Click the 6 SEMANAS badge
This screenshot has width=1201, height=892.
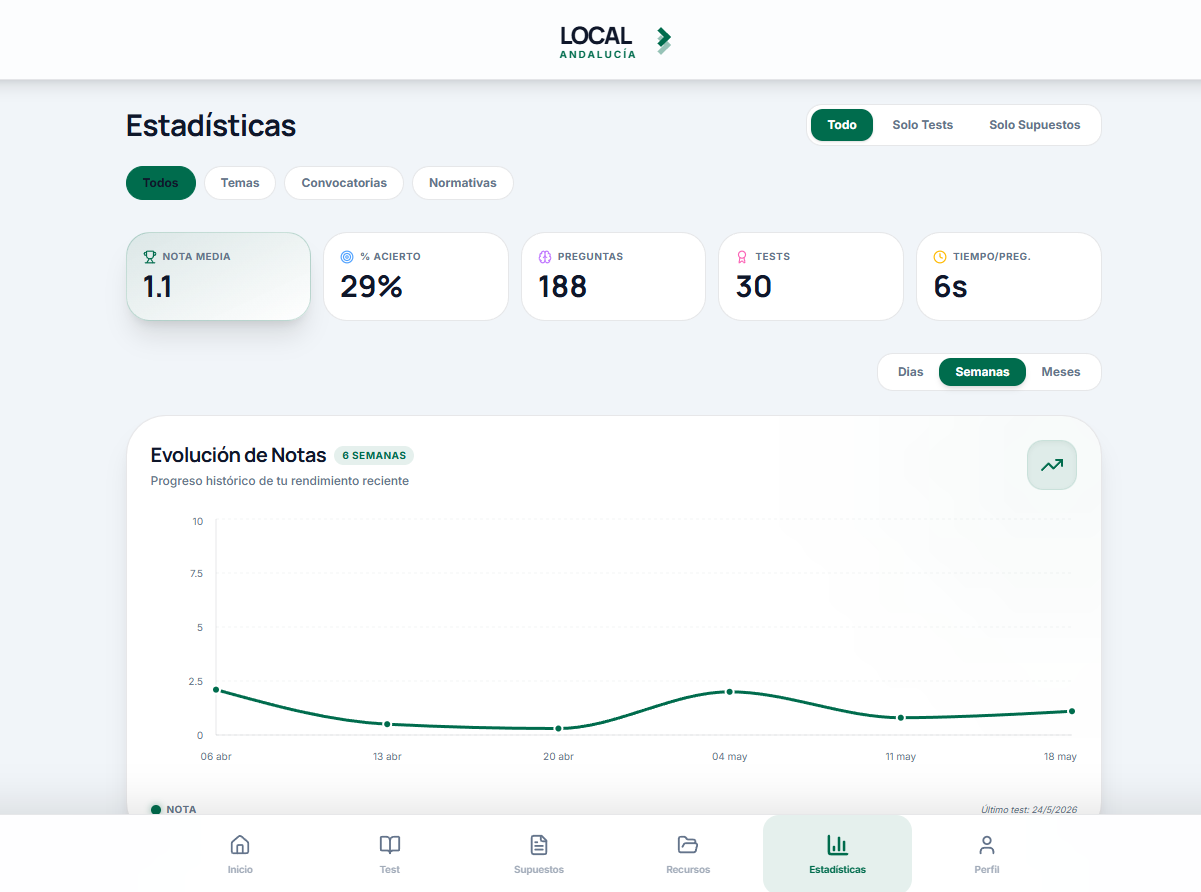click(x=374, y=456)
